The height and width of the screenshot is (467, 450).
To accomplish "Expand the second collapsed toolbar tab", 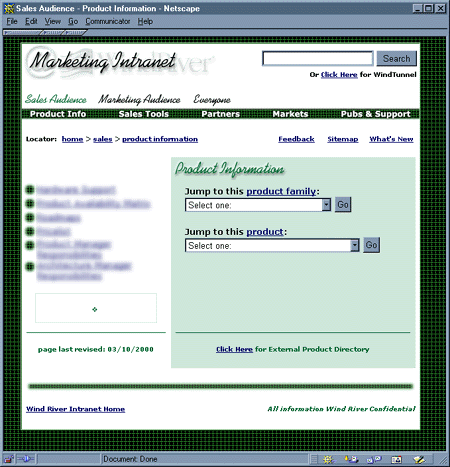I will click(x=53, y=33).
